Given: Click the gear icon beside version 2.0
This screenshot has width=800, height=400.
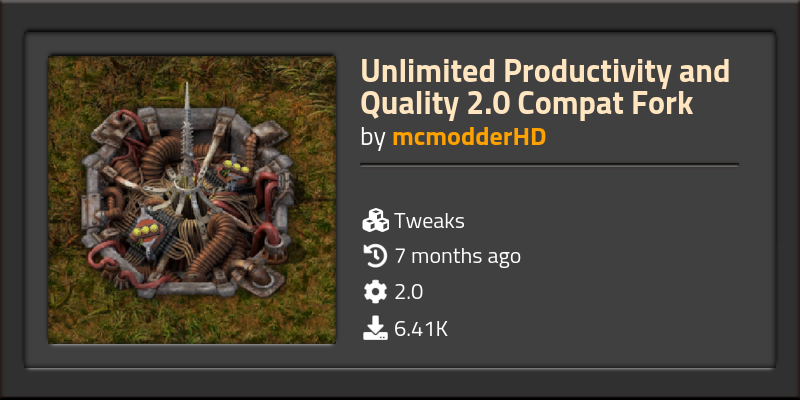Looking at the screenshot, I should [376, 292].
